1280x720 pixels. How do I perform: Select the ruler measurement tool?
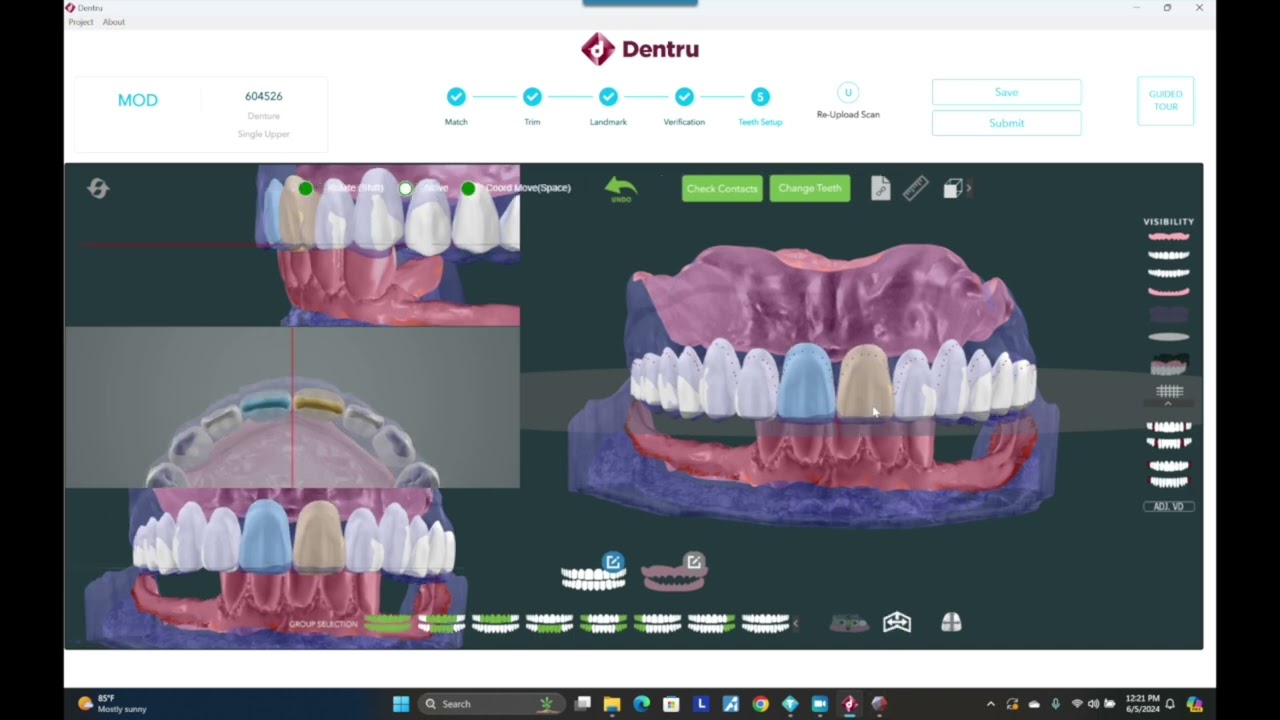click(916, 188)
